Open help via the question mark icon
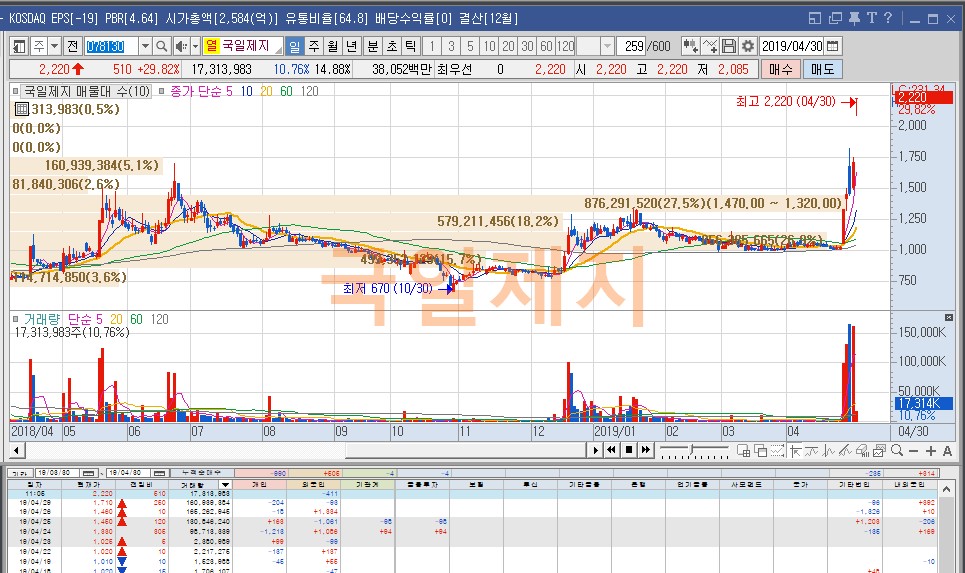The image size is (965, 573). click(887, 18)
